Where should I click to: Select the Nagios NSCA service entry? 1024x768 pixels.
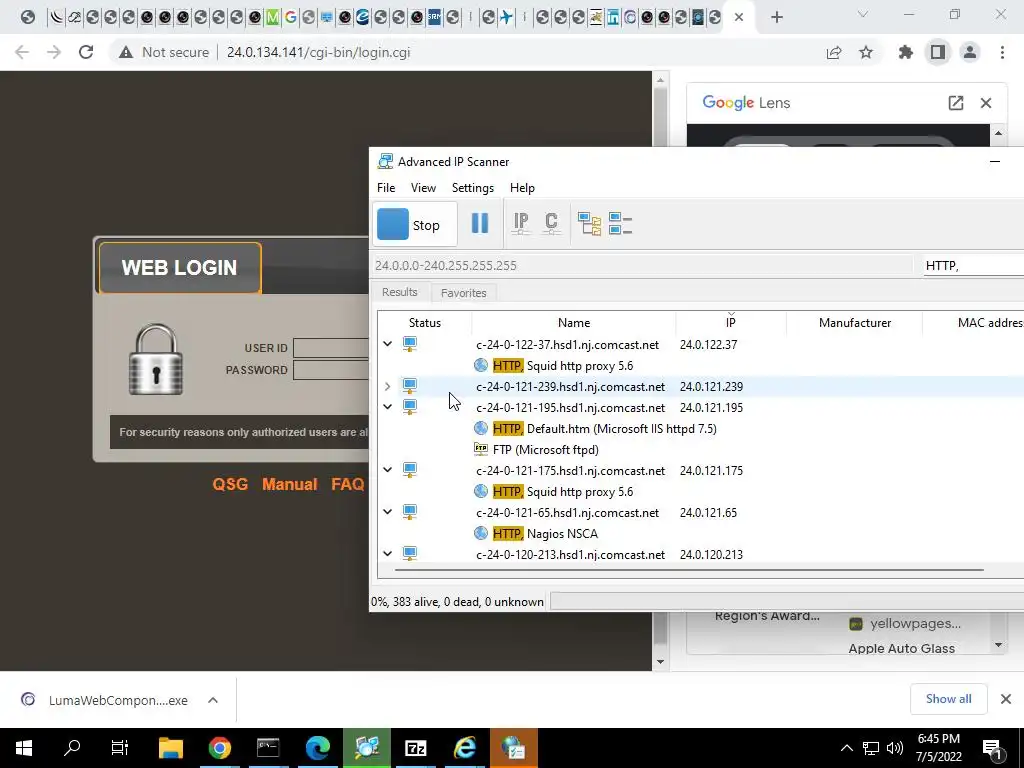545,534
